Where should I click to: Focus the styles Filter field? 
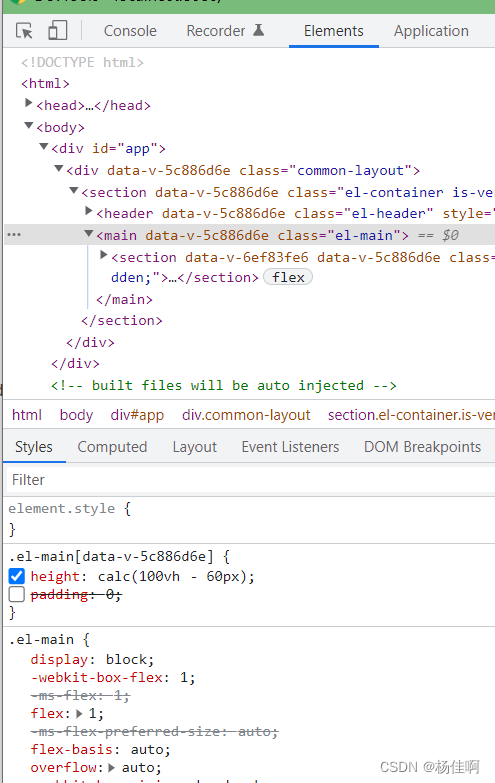250,480
